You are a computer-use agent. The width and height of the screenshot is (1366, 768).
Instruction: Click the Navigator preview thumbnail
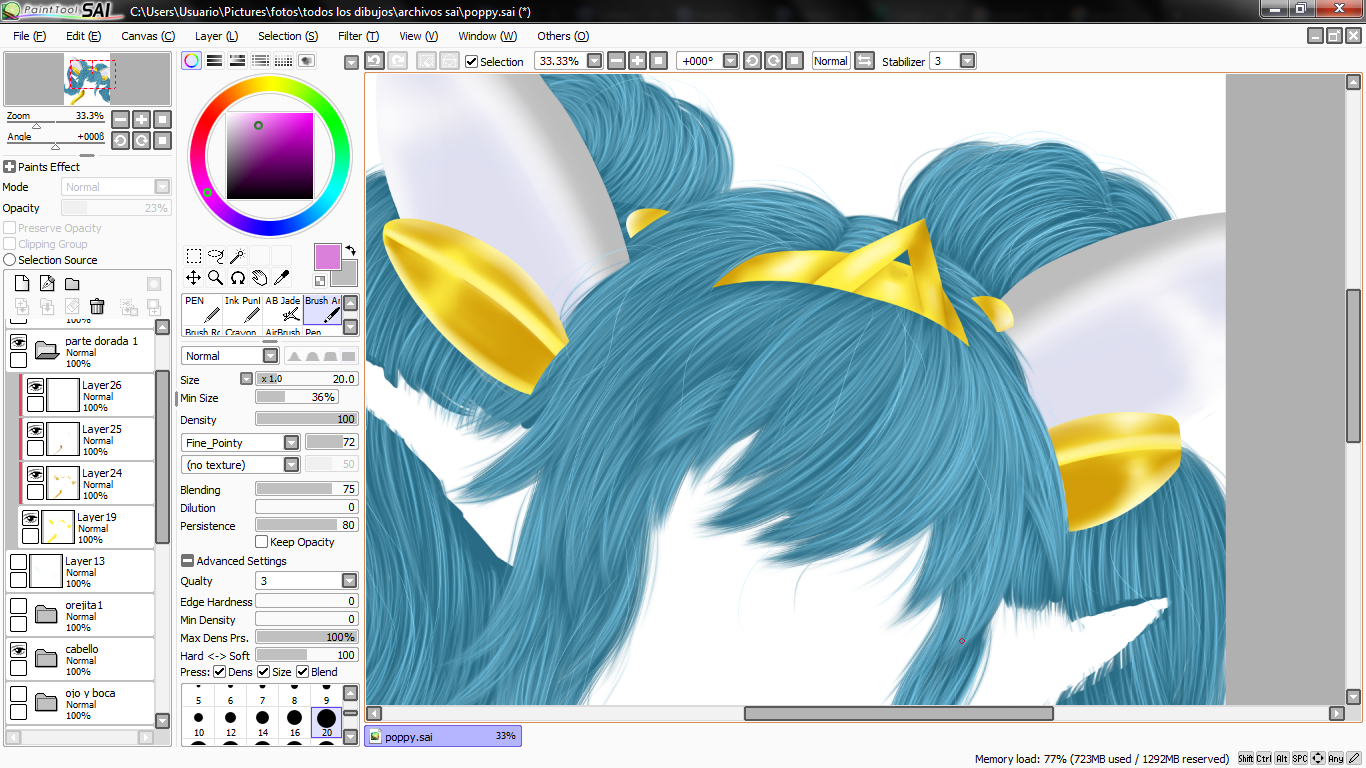click(x=88, y=80)
